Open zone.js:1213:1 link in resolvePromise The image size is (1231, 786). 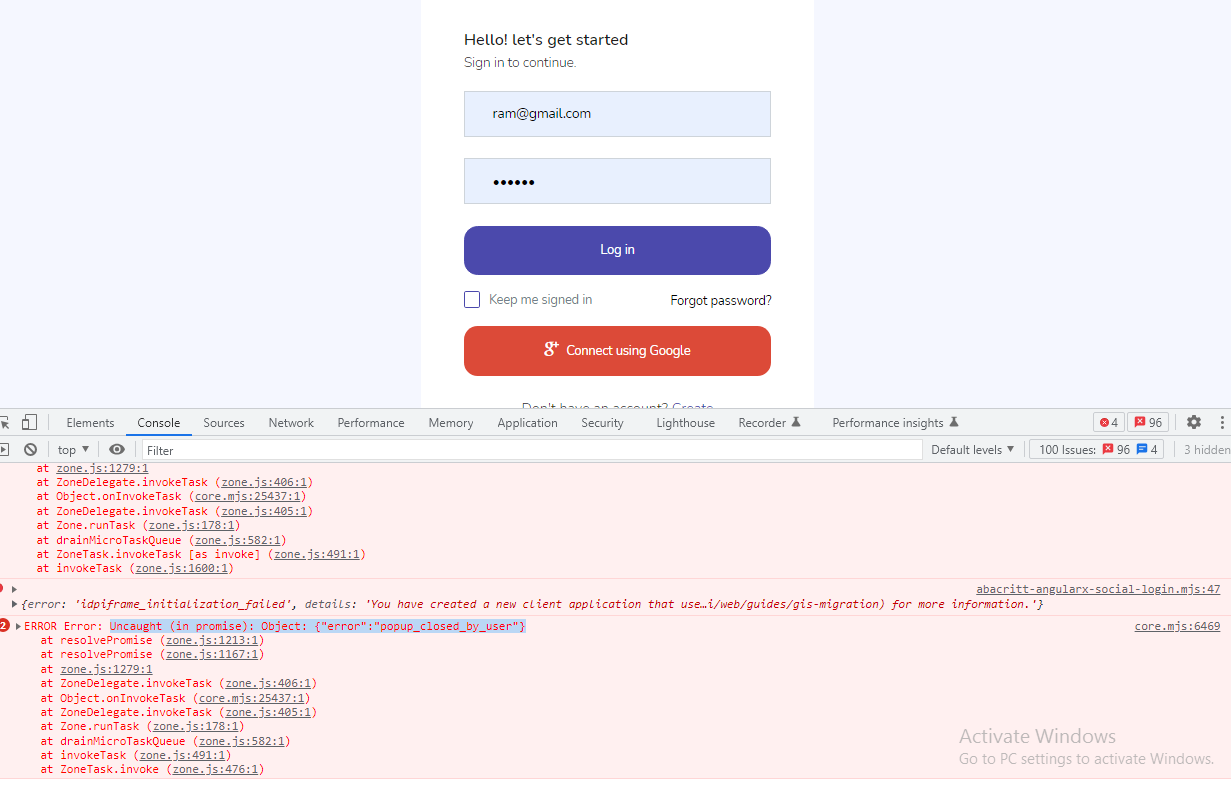tap(212, 640)
